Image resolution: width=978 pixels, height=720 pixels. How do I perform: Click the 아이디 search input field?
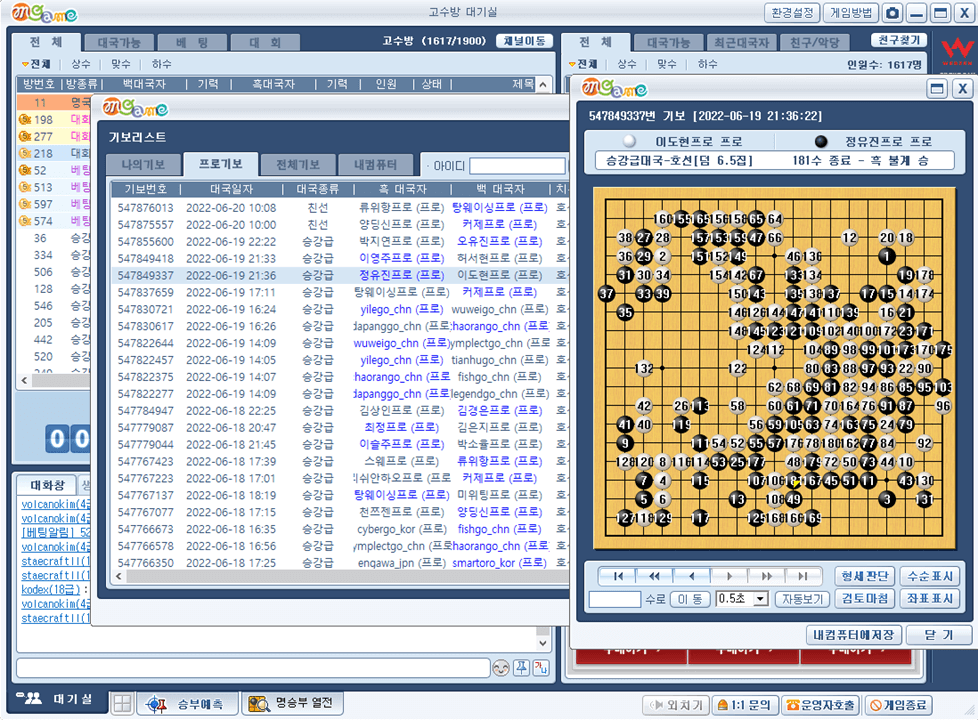point(517,166)
